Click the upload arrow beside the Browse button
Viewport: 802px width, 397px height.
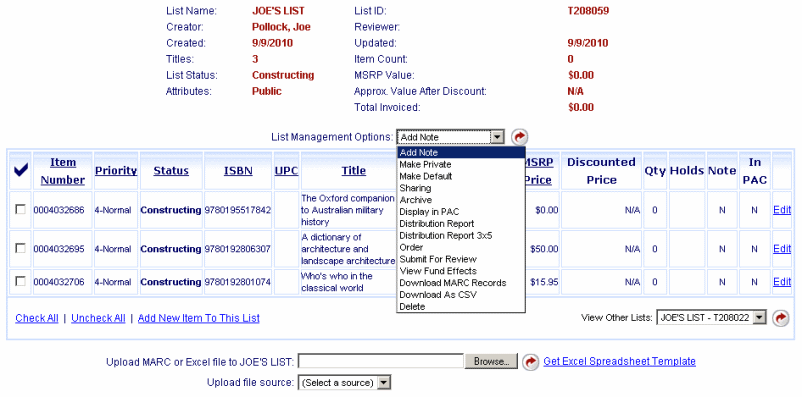tap(531, 362)
